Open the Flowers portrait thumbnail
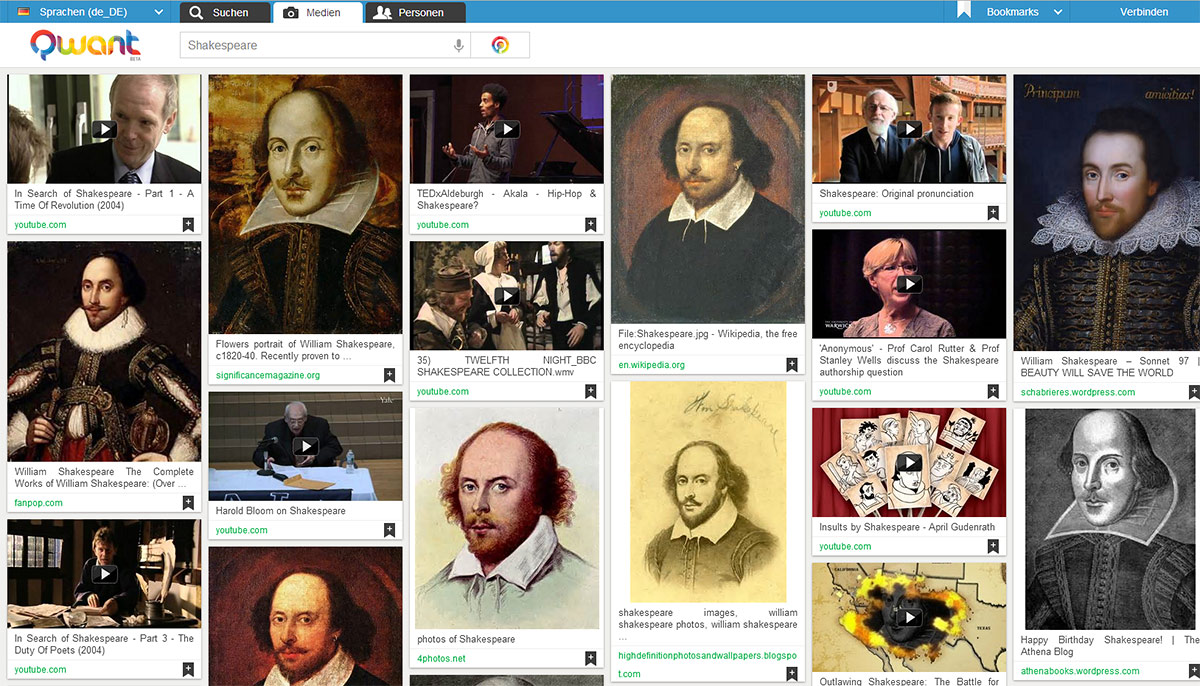1200x686 pixels. click(x=305, y=204)
